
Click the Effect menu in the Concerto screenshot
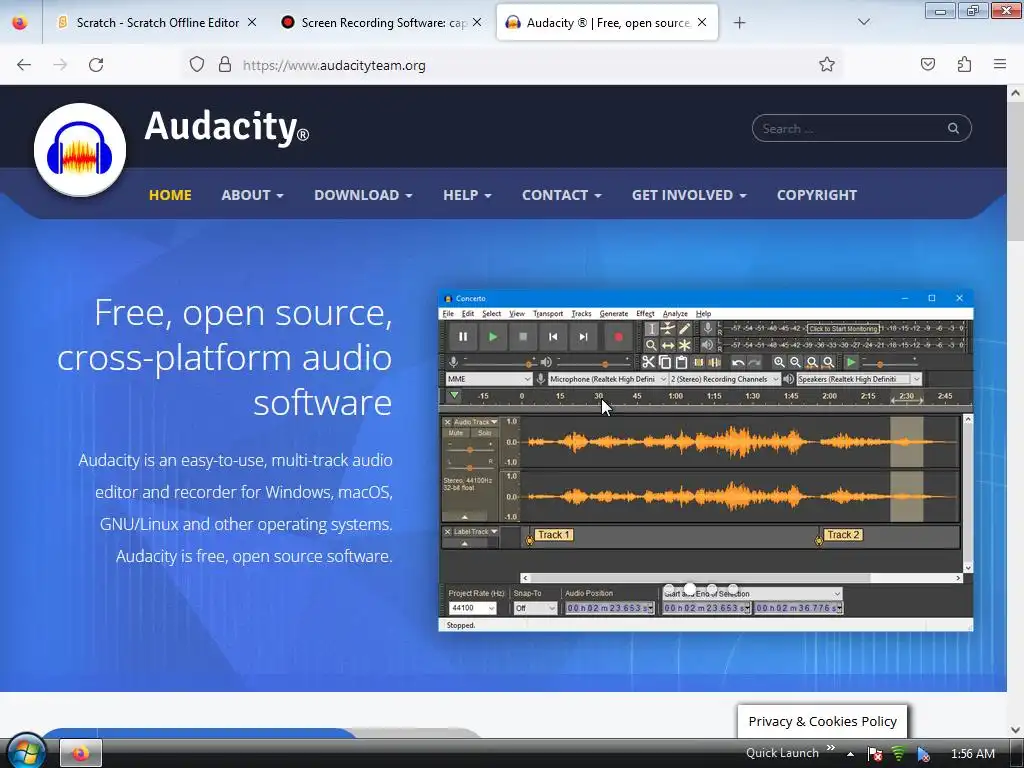coord(645,313)
